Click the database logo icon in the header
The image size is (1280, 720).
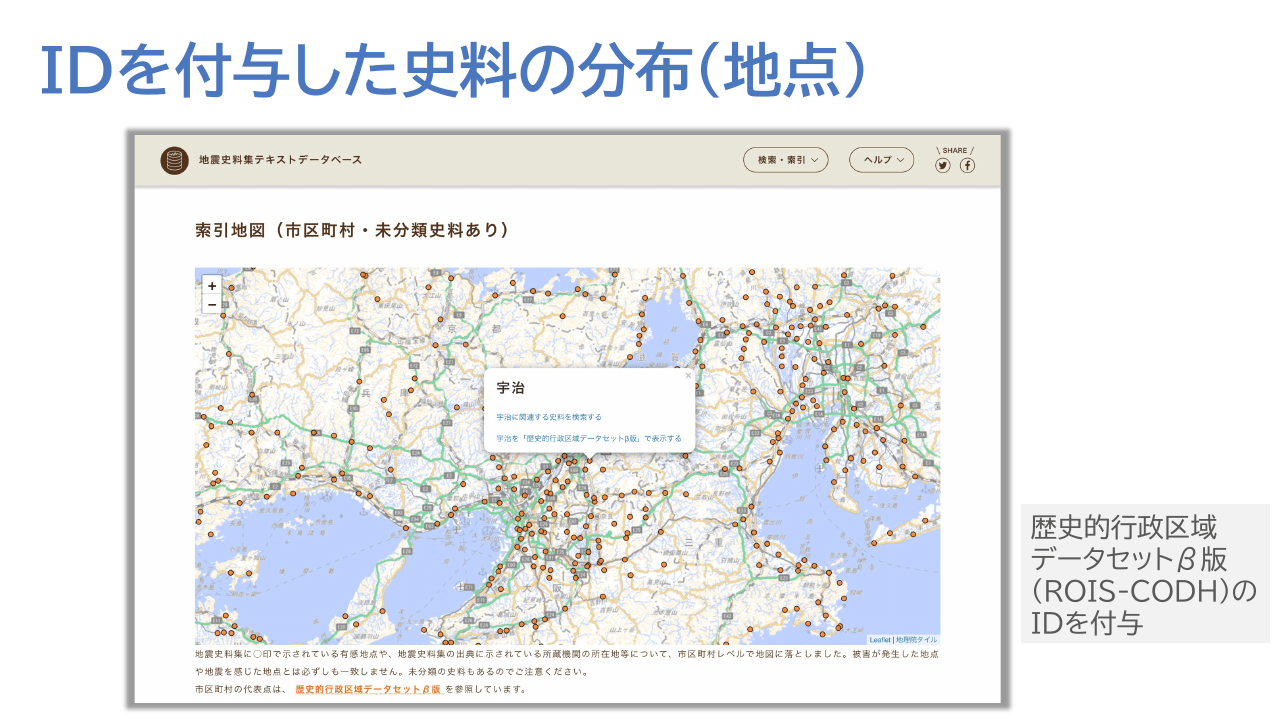(175, 160)
